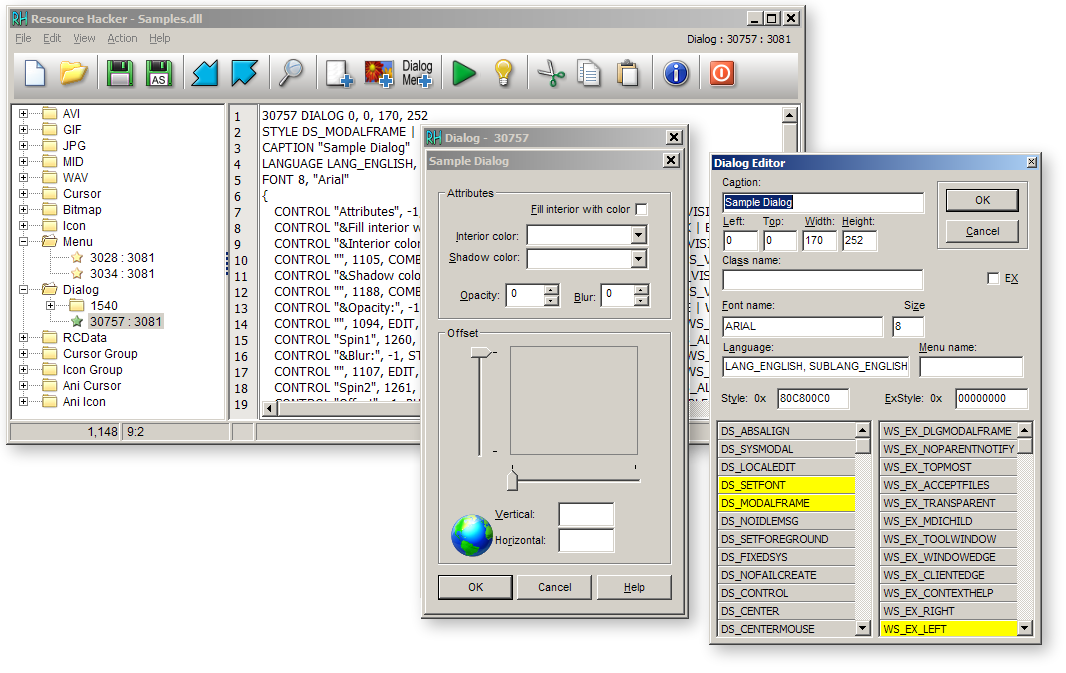Click the red power Exit icon

click(722, 73)
